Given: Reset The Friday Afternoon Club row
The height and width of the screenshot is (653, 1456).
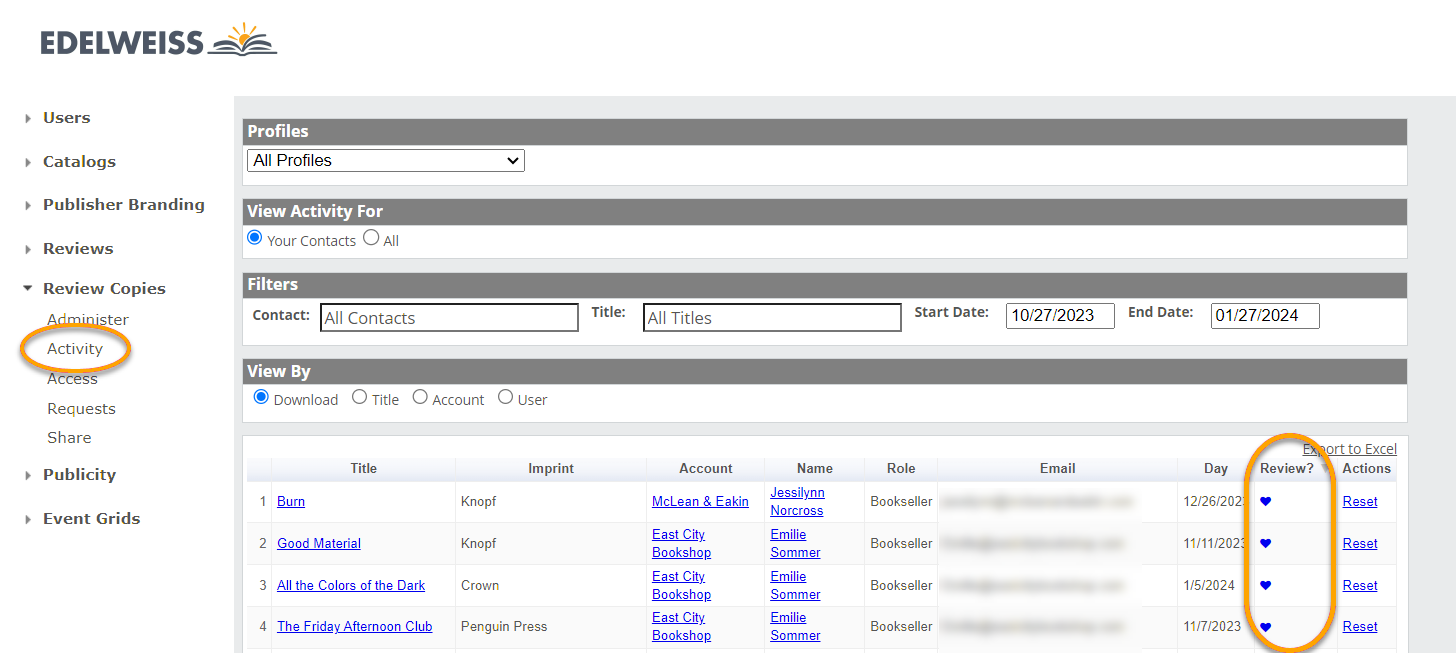Looking at the screenshot, I should click(1360, 627).
